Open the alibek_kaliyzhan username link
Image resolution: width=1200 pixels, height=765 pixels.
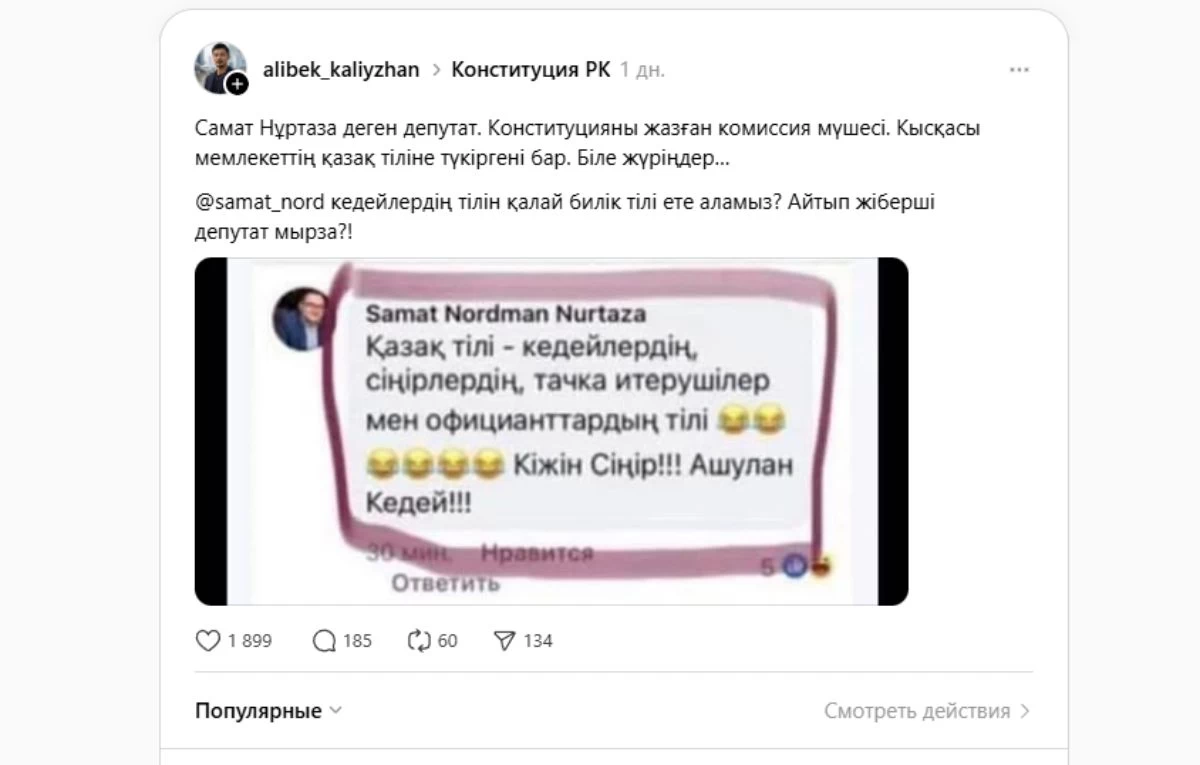340,70
